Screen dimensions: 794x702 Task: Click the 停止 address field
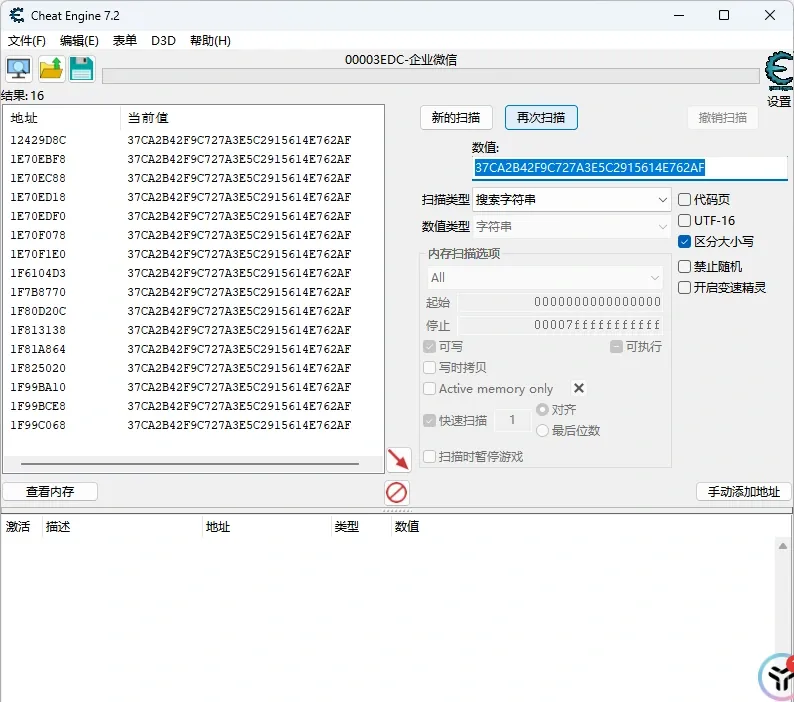tap(561, 325)
